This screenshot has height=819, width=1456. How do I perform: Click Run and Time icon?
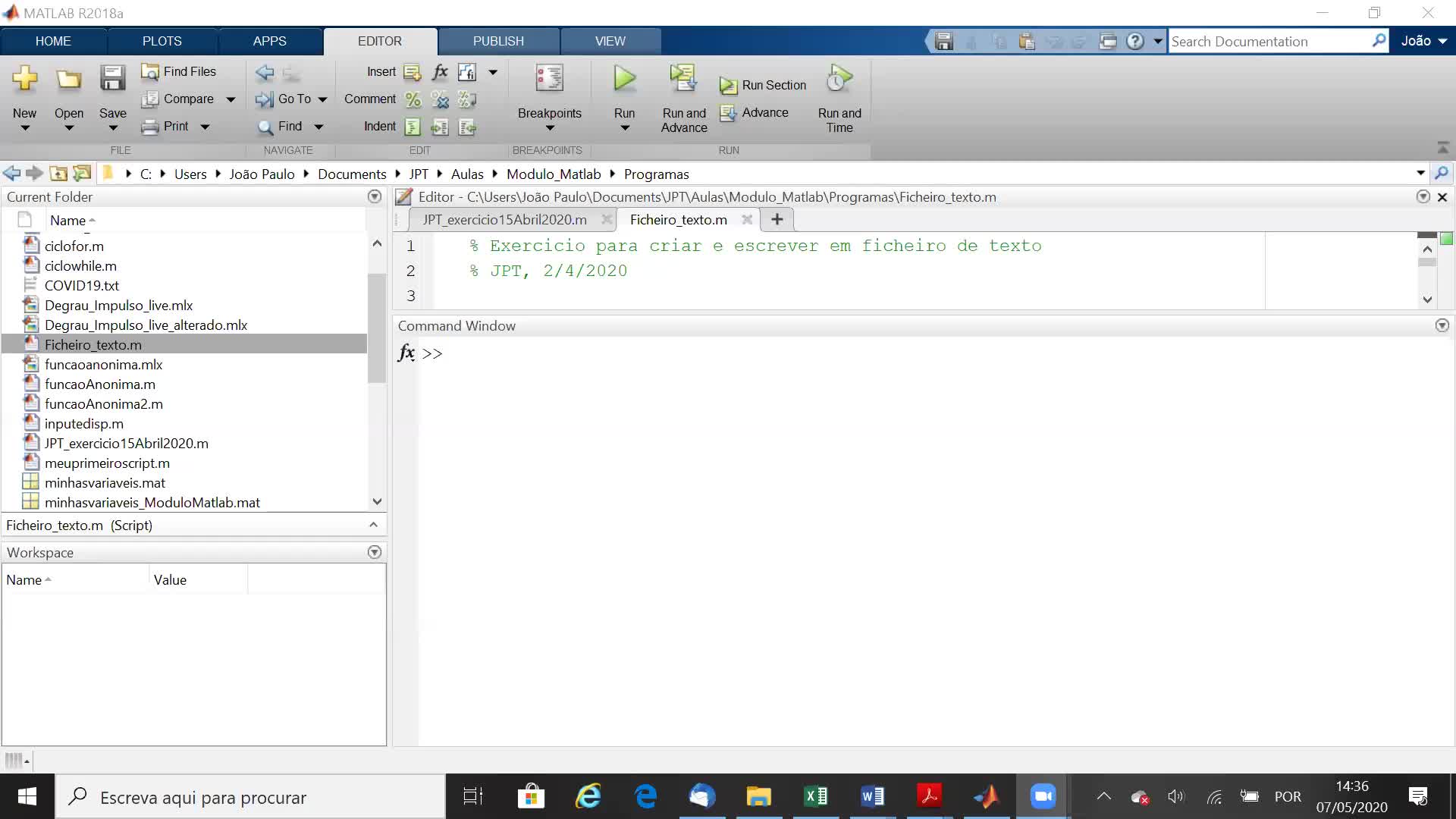(x=839, y=78)
